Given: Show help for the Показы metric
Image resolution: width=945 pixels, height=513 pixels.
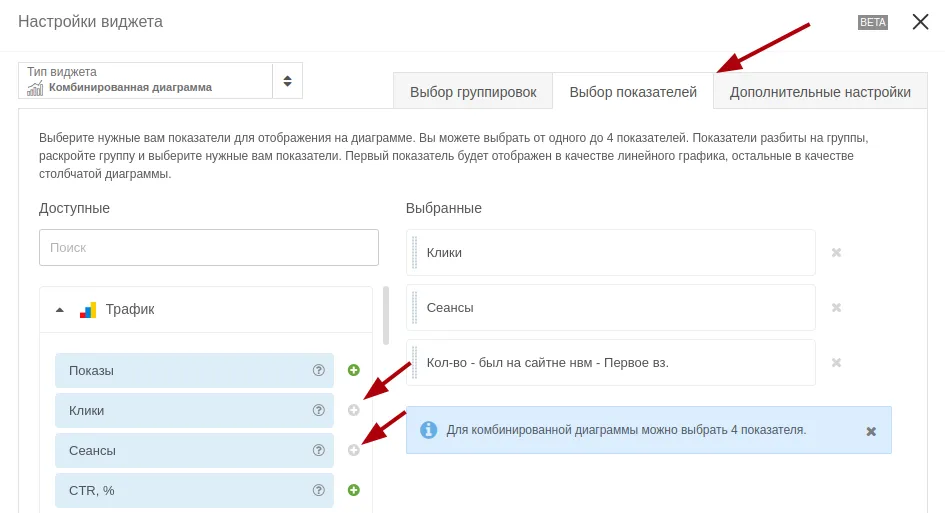Looking at the screenshot, I should pos(319,370).
